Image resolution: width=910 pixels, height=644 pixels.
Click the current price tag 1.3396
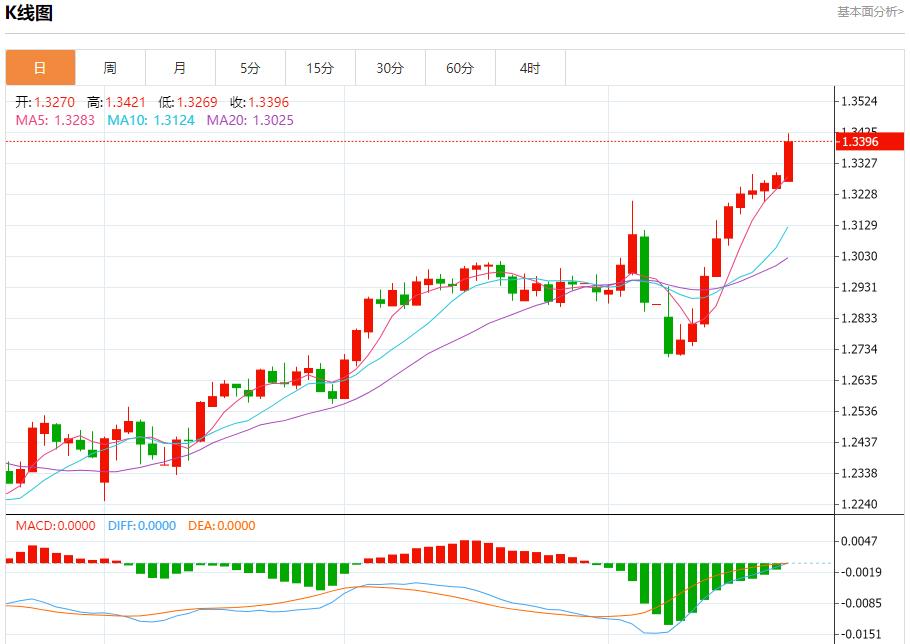(860, 143)
